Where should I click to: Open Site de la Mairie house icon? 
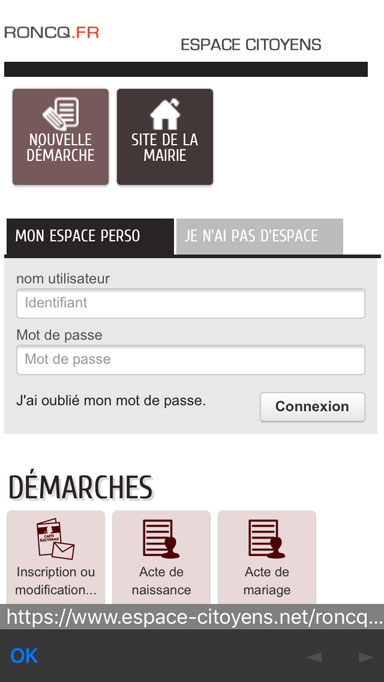165,114
